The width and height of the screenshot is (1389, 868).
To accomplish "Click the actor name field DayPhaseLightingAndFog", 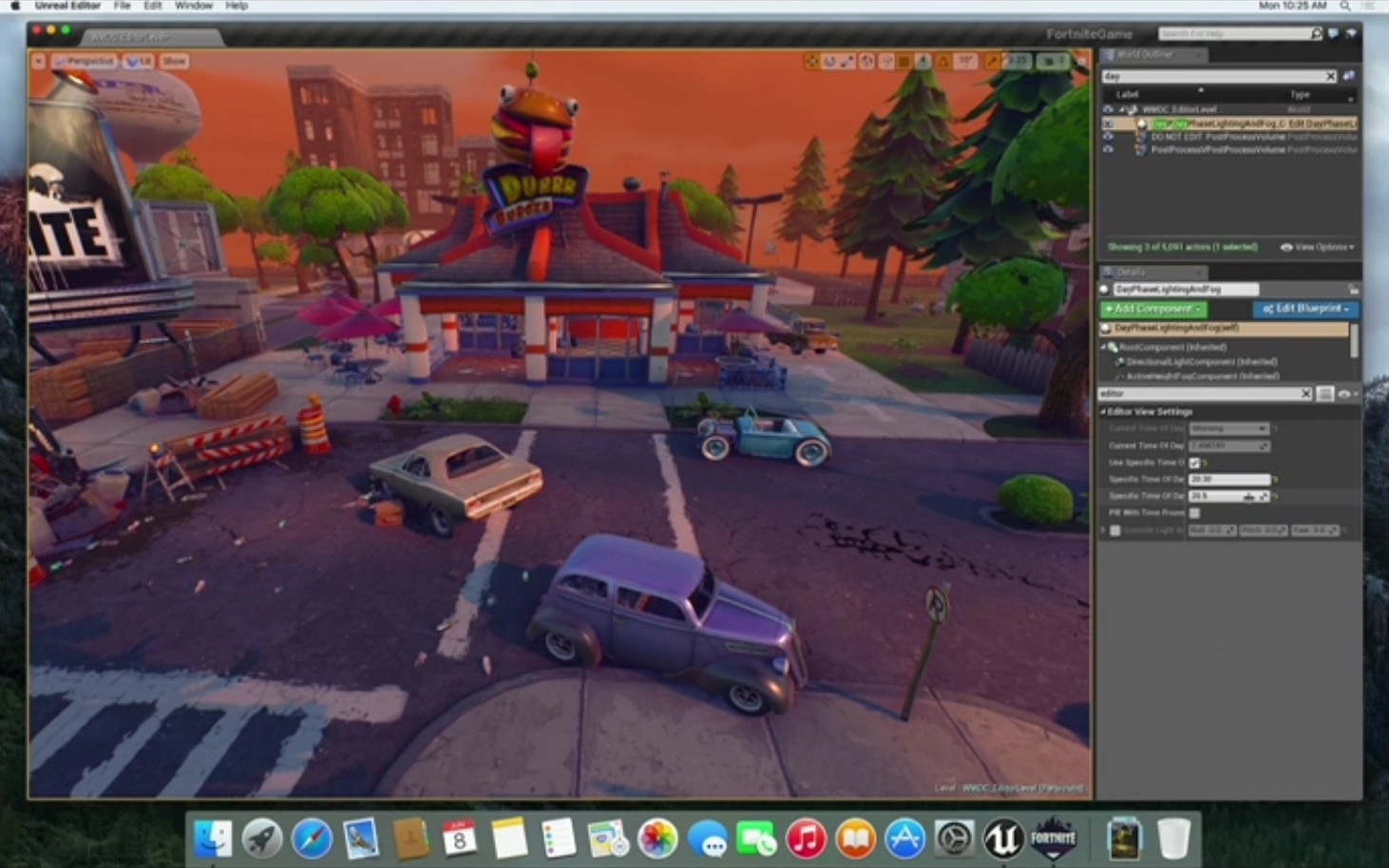I will (1186, 289).
